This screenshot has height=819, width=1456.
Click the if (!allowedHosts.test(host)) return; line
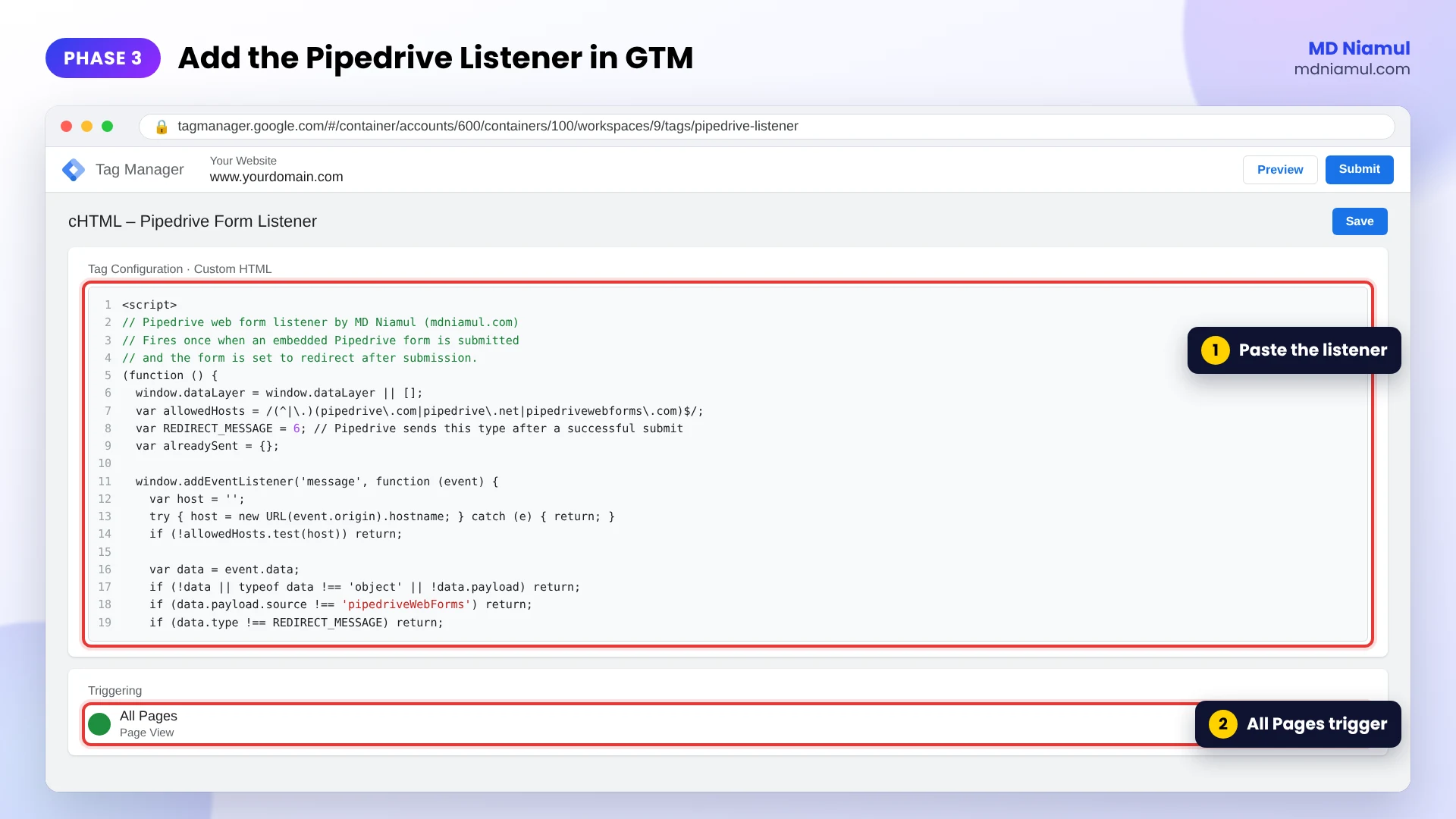(275, 534)
